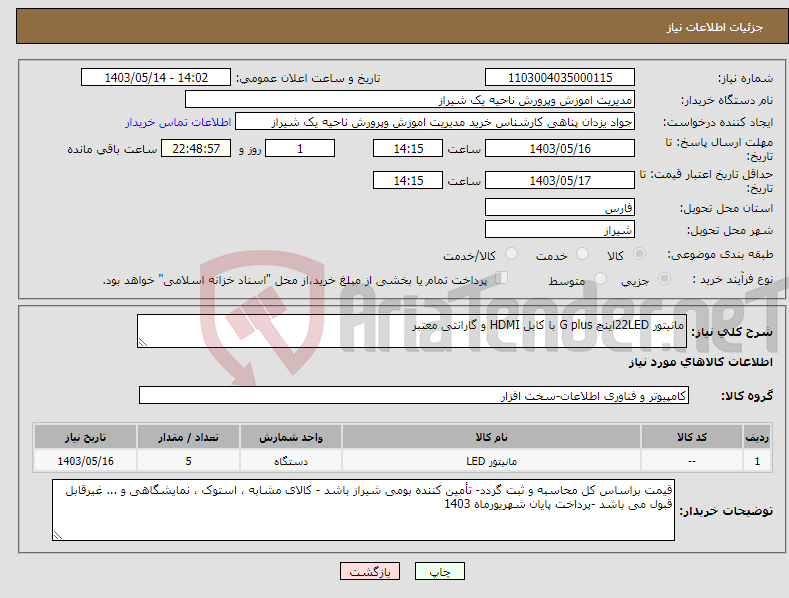Click the اطلاعات کالاهای مورد نیاز heading
Viewport: 789px width, 598px height.
[x=700, y=362]
